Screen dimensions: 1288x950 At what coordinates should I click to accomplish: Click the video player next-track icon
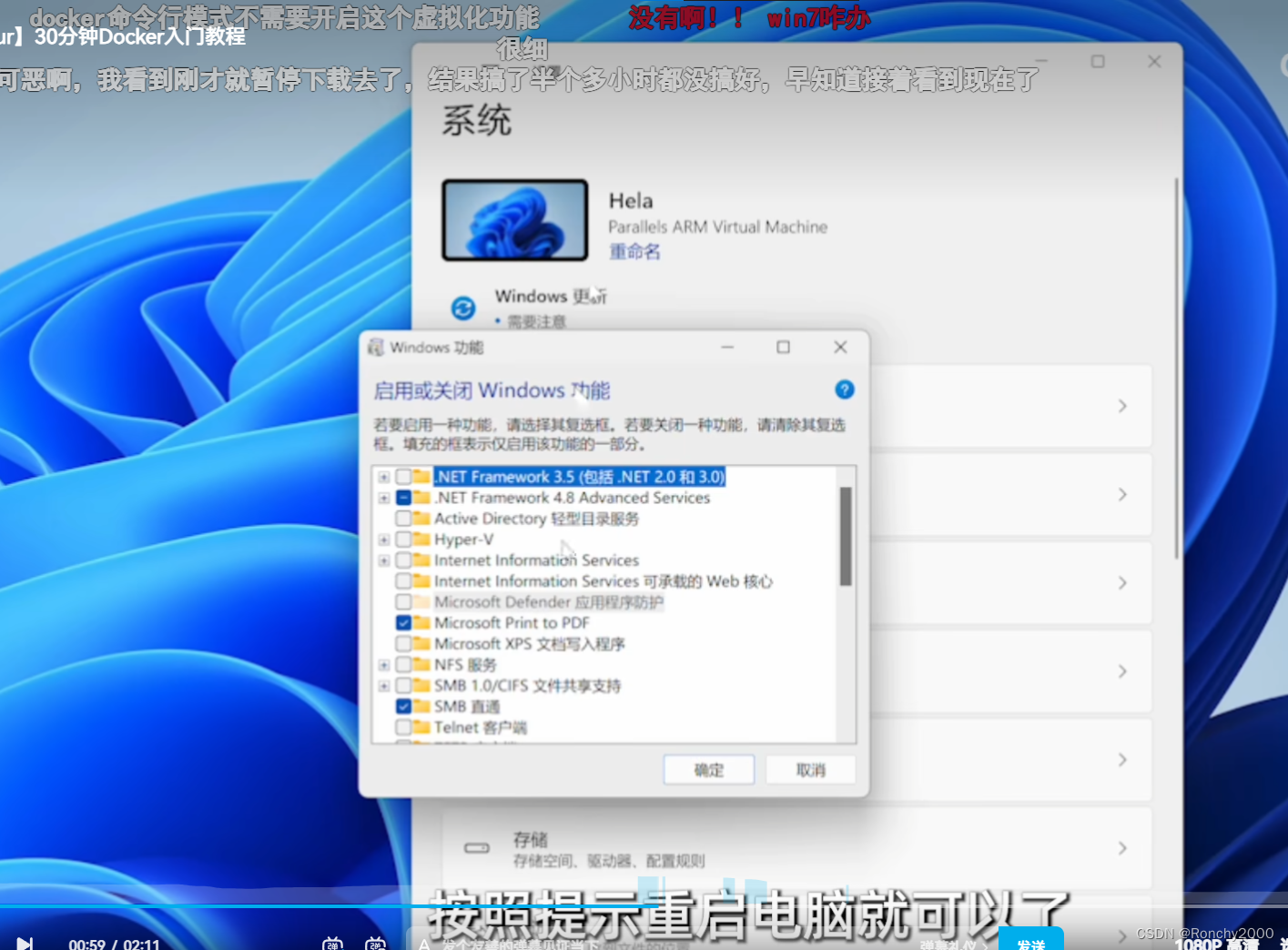click(x=25, y=944)
